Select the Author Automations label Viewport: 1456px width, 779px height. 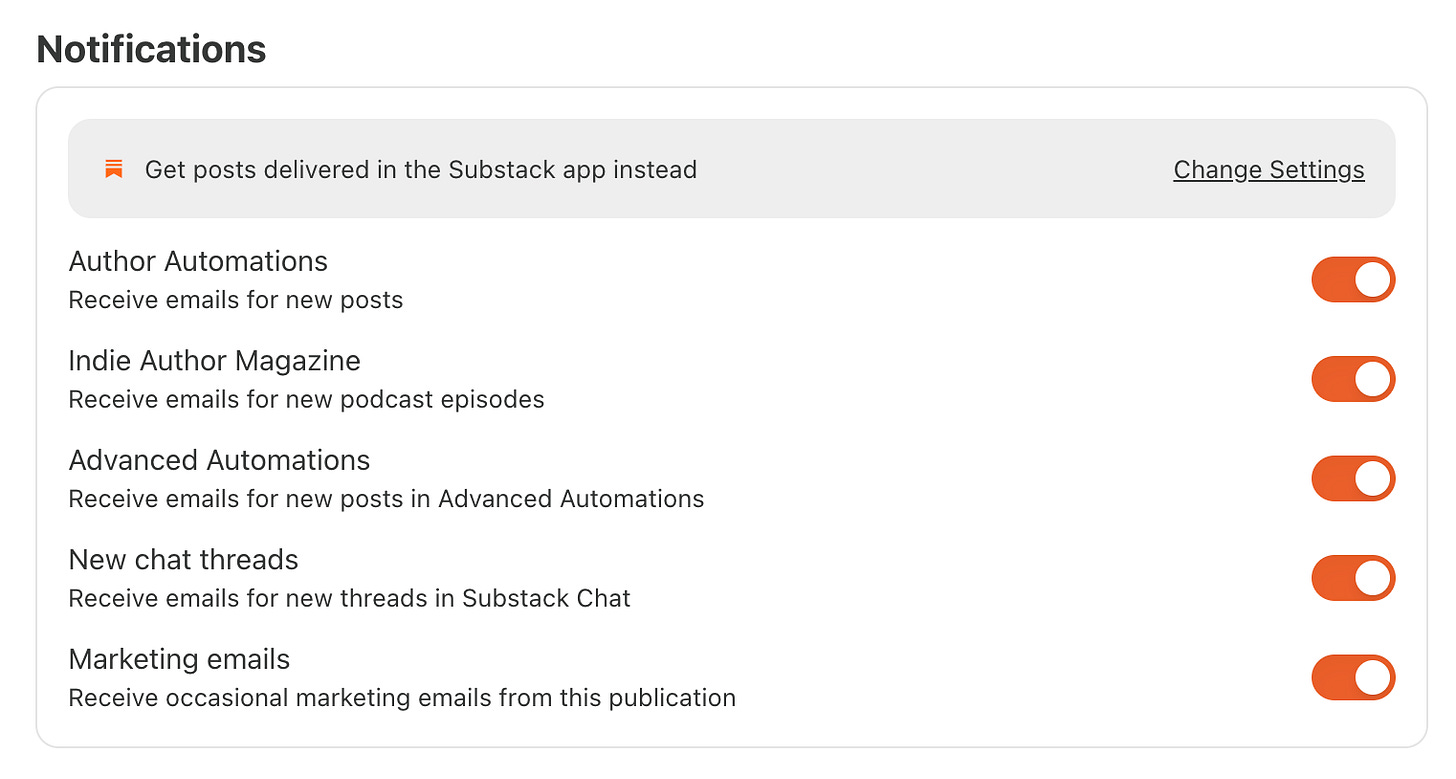198,261
